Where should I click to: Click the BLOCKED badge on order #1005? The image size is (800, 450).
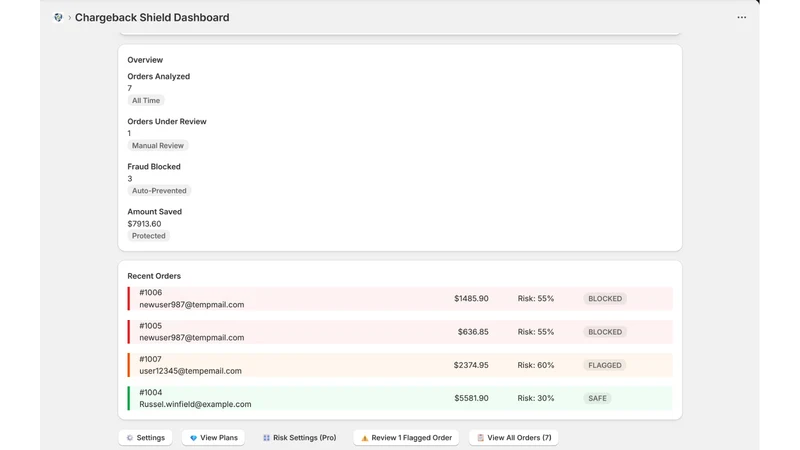click(x=605, y=332)
